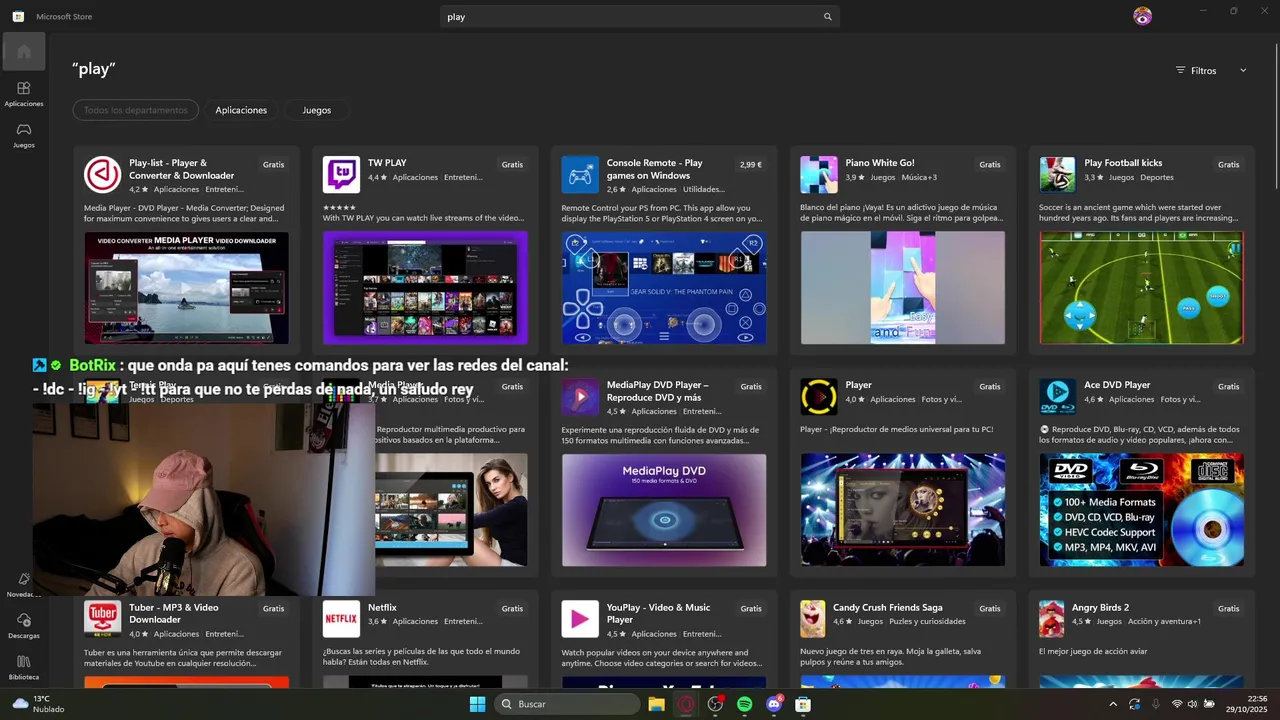Click the "Ace DVD Player" title text
Image resolution: width=1280 pixels, height=720 pixels.
(x=1118, y=385)
